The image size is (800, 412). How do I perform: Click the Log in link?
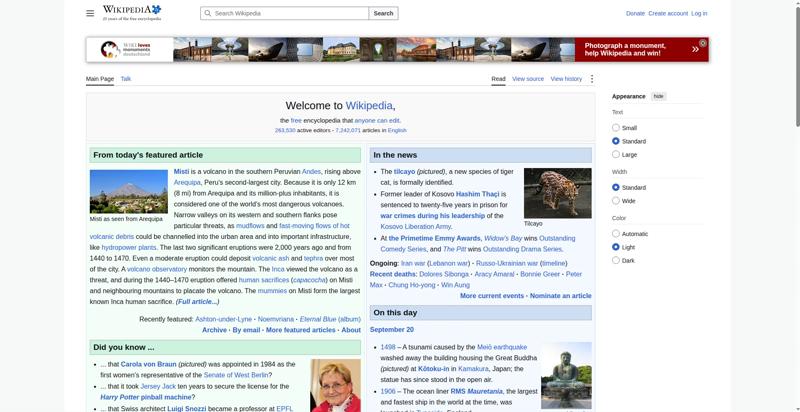tap(699, 13)
